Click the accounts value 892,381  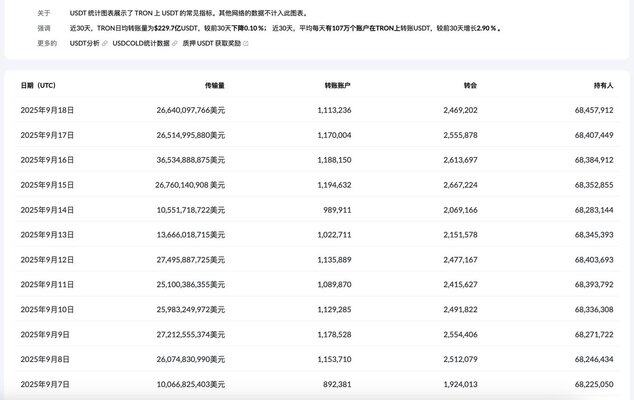coord(337,384)
